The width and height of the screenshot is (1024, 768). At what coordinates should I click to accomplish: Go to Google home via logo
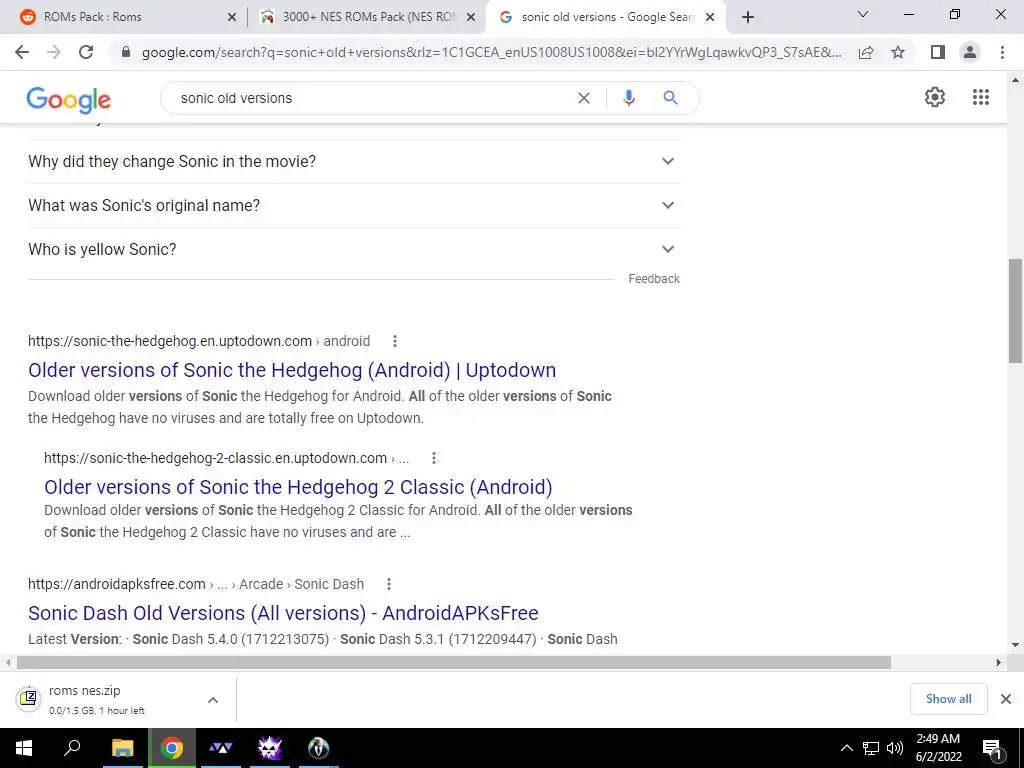[x=69, y=99]
